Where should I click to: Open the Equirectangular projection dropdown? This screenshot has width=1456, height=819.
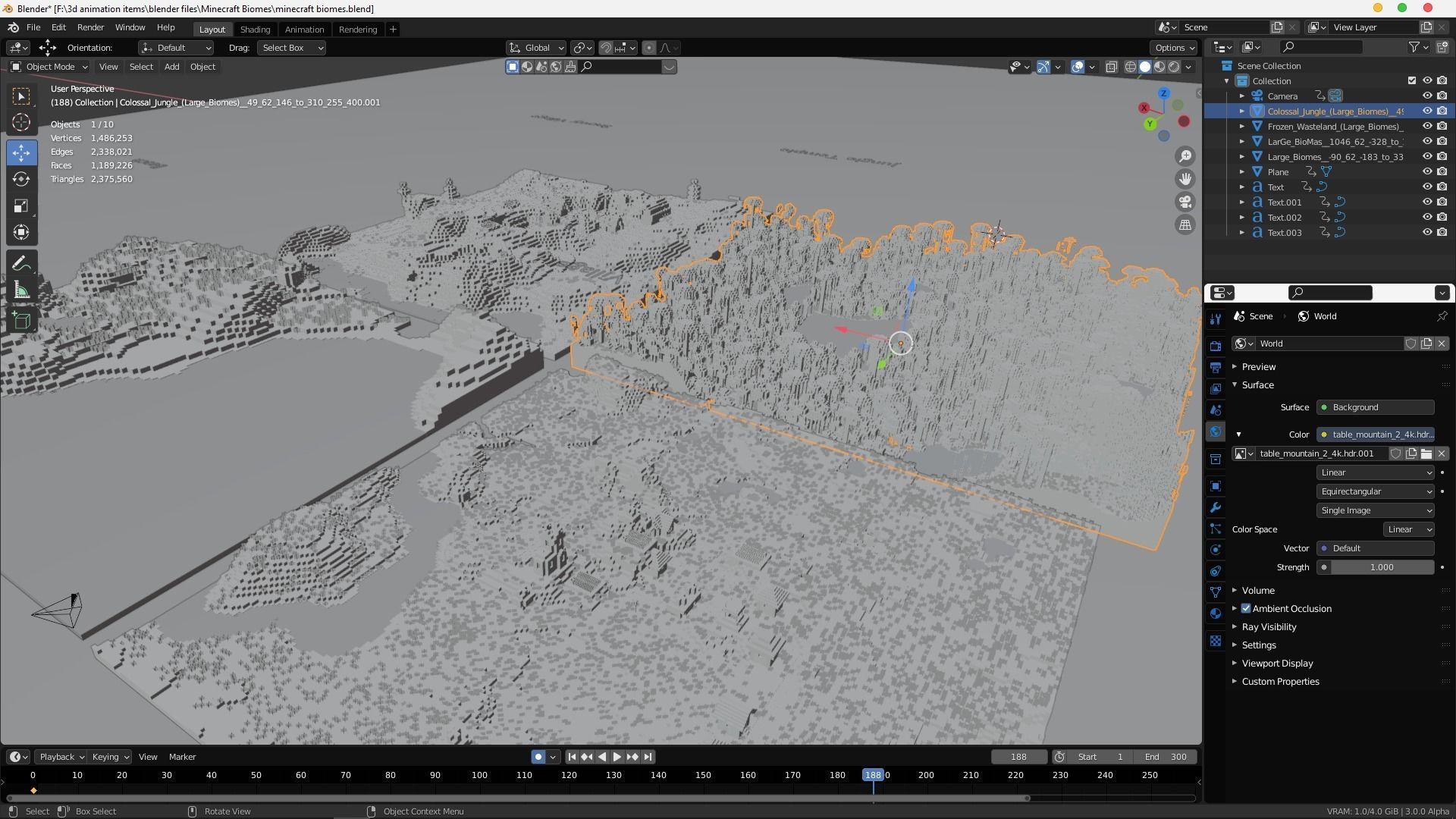pos(1375,491)
